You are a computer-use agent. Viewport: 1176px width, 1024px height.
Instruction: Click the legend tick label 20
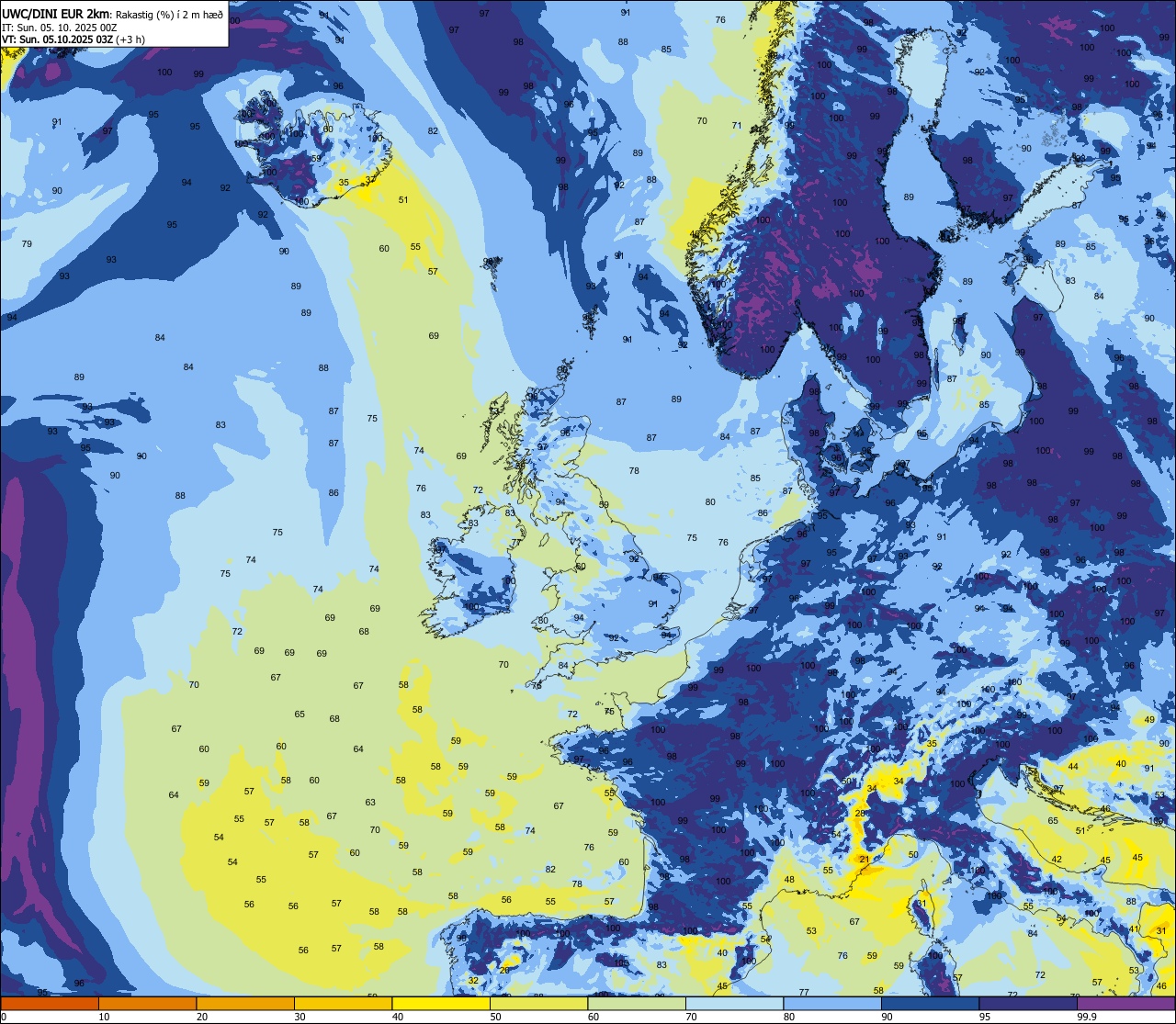coord(202,1017)
